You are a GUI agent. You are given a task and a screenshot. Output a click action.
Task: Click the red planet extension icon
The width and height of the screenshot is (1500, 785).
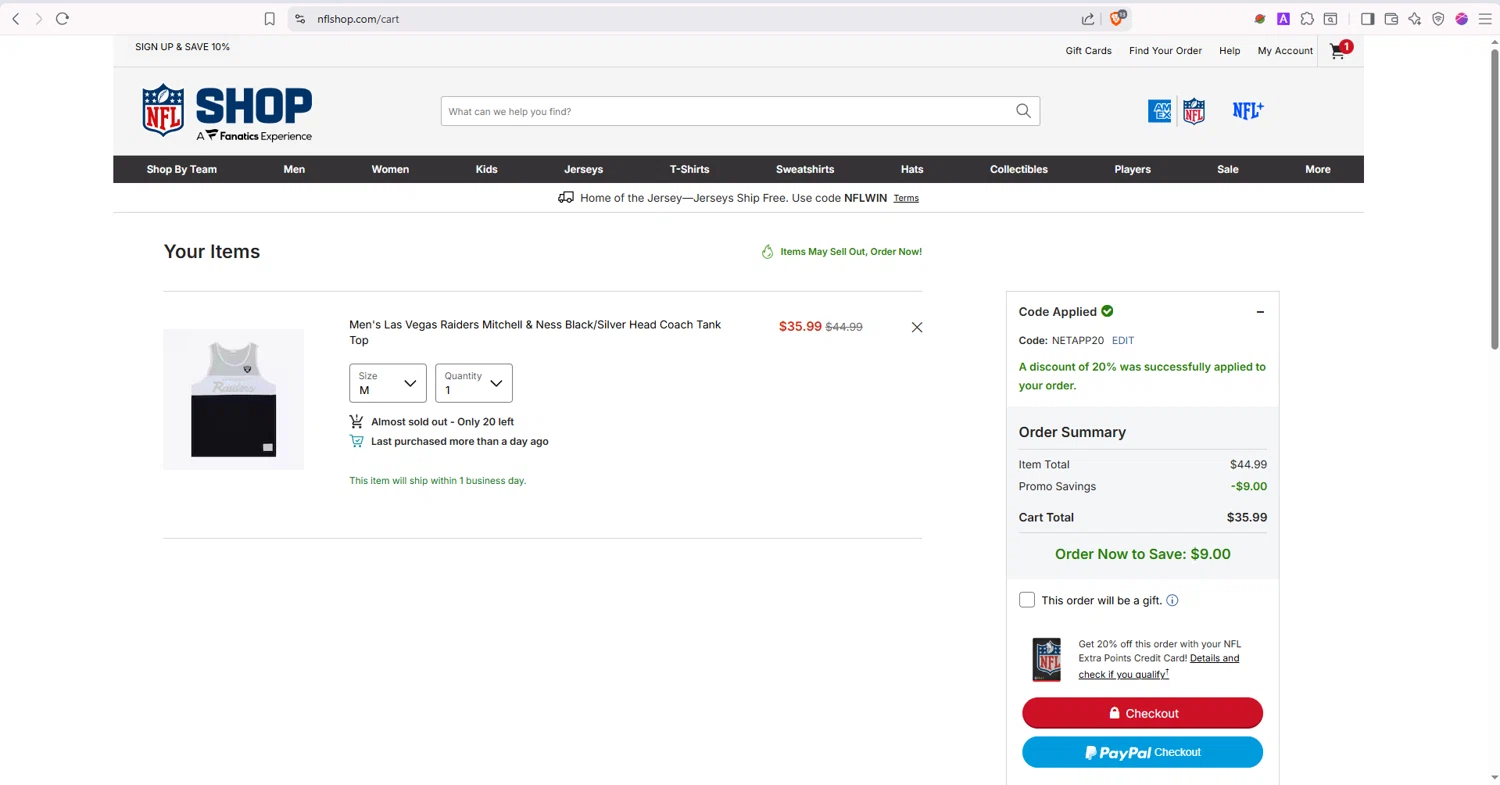(1260, 19)
